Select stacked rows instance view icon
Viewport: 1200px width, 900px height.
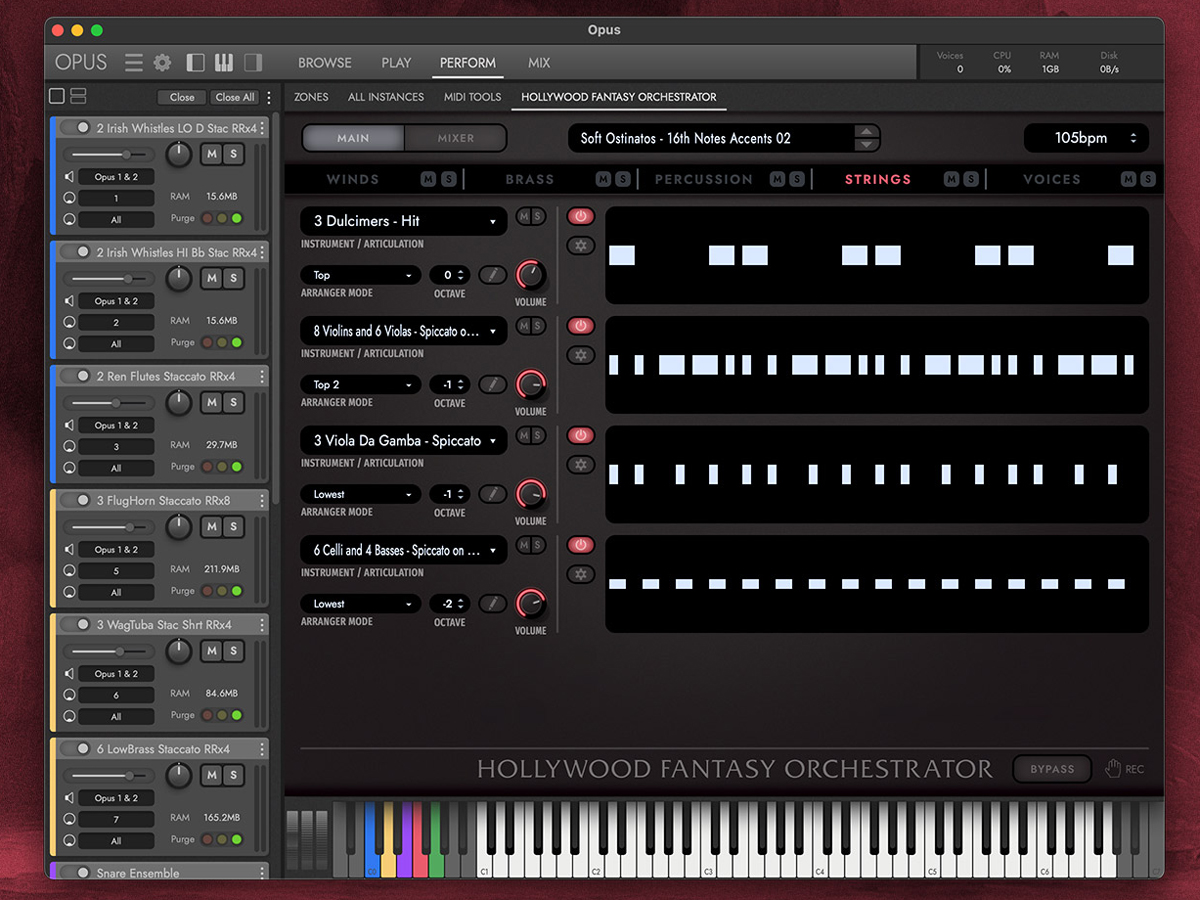click(78, 96)
